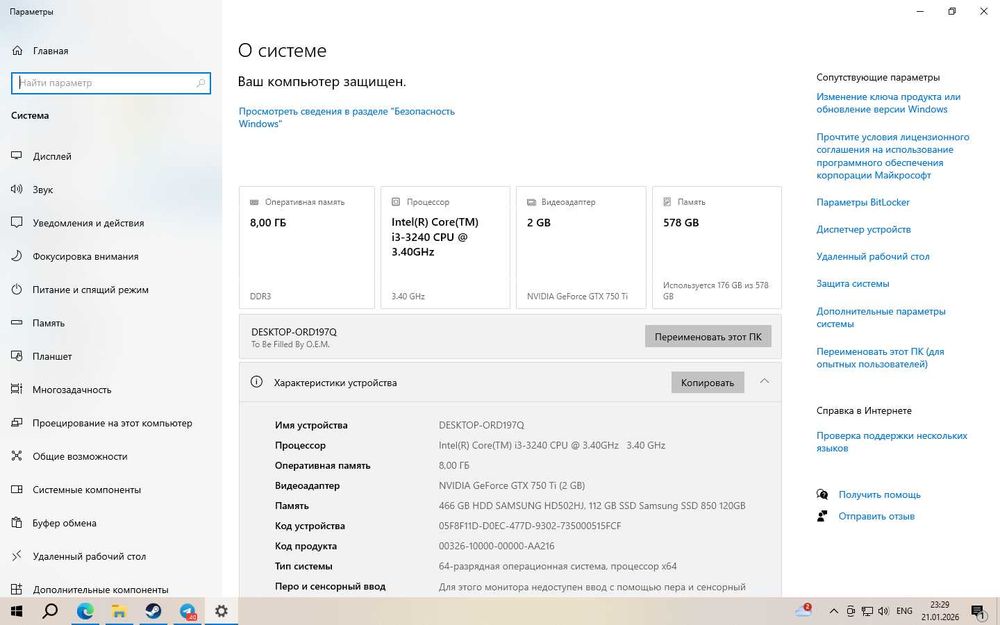Click the Копировать button
Image resolution: width=1000 pixels, height=625 pixels.
coord(707,383)
